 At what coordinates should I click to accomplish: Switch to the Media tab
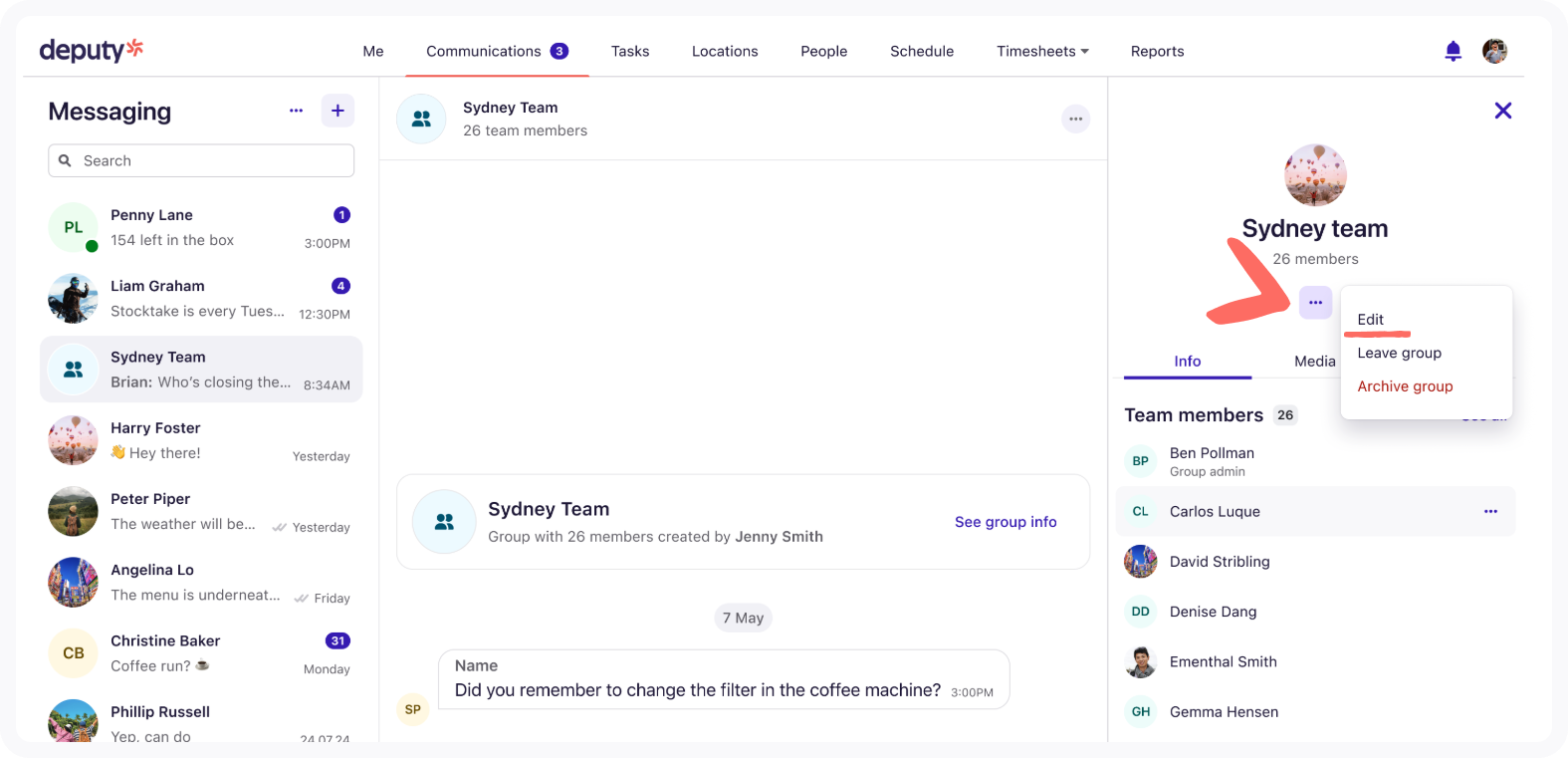(x=1314, y=362)
